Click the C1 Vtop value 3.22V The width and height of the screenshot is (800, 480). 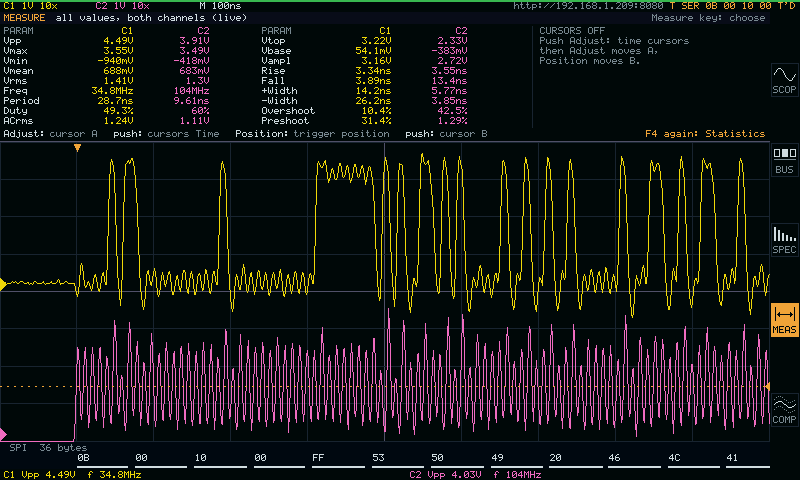376,41
